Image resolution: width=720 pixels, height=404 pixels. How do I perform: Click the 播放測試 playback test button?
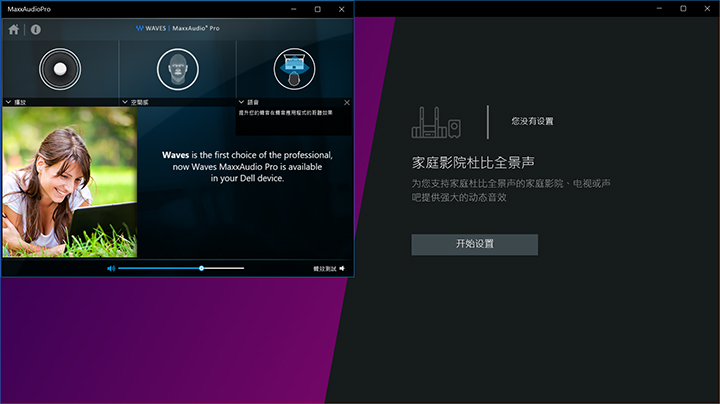coord(329,269)
